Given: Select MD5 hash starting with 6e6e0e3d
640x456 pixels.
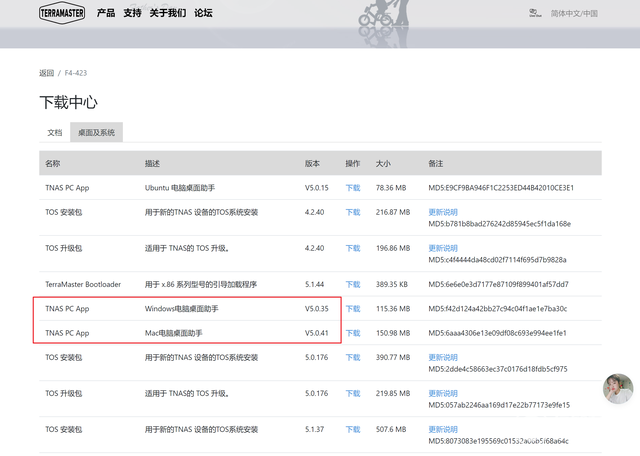Looking at the screenshot, I should pyautogui.click(x=498, y=285).
